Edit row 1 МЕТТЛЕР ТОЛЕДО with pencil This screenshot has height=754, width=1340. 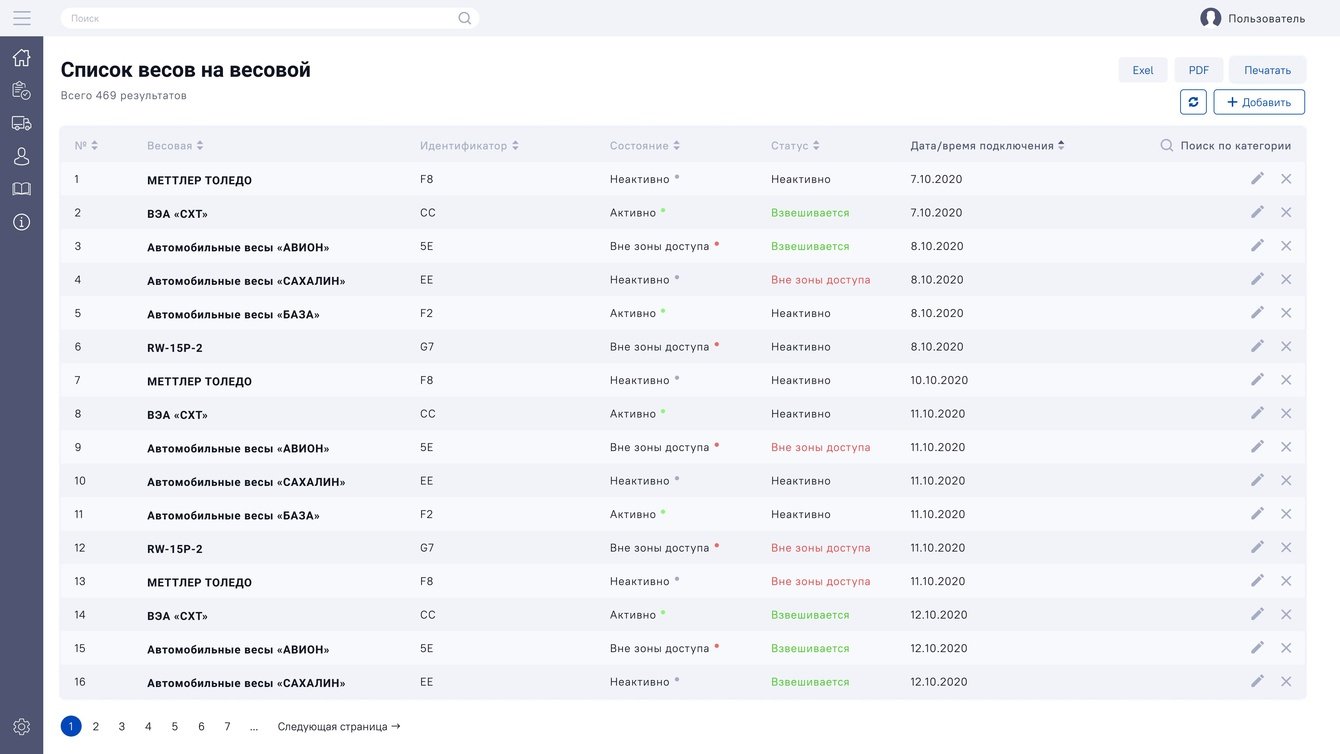coord(1257,178)
